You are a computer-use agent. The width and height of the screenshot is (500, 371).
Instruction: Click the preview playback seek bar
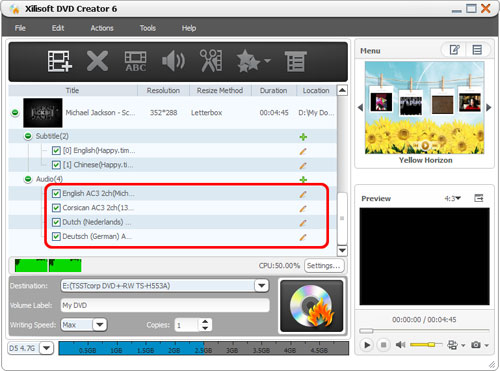click(424, 331)
